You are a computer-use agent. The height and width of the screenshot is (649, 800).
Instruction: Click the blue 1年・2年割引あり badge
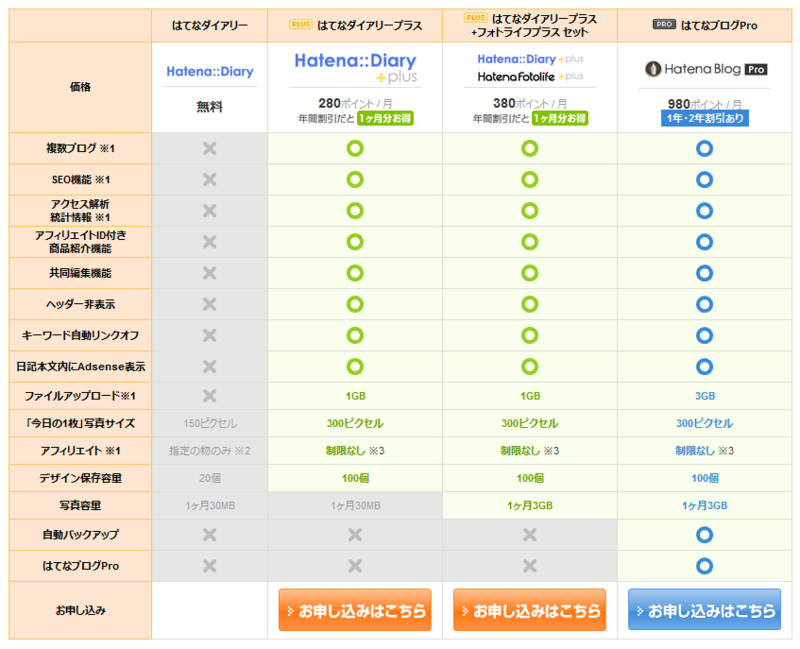pos(705,118)
